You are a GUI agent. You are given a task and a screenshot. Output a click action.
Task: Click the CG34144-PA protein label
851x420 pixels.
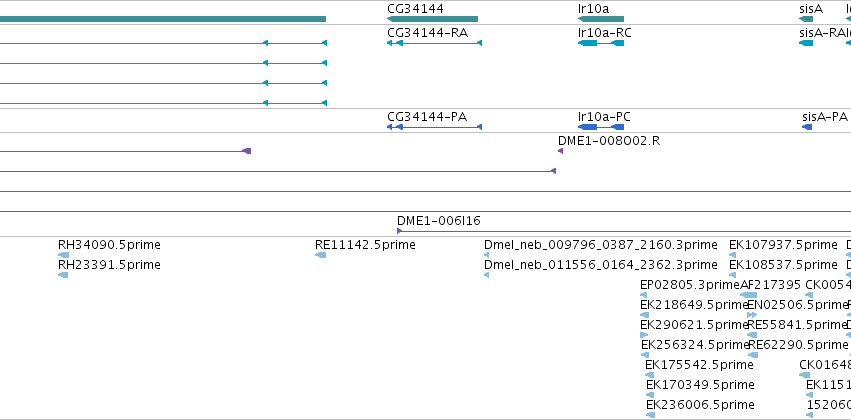click(427, 117)
